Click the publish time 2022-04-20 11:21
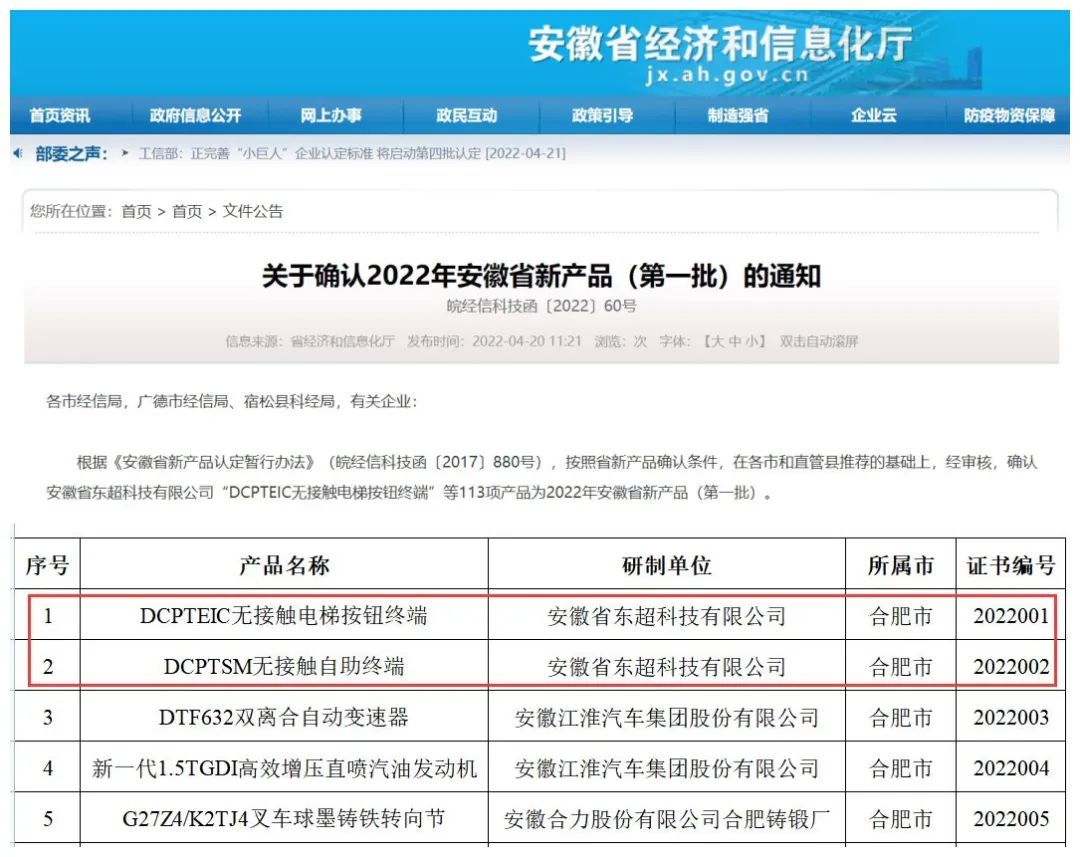This screenshot has height=857, width=1080. click(526, 341)
